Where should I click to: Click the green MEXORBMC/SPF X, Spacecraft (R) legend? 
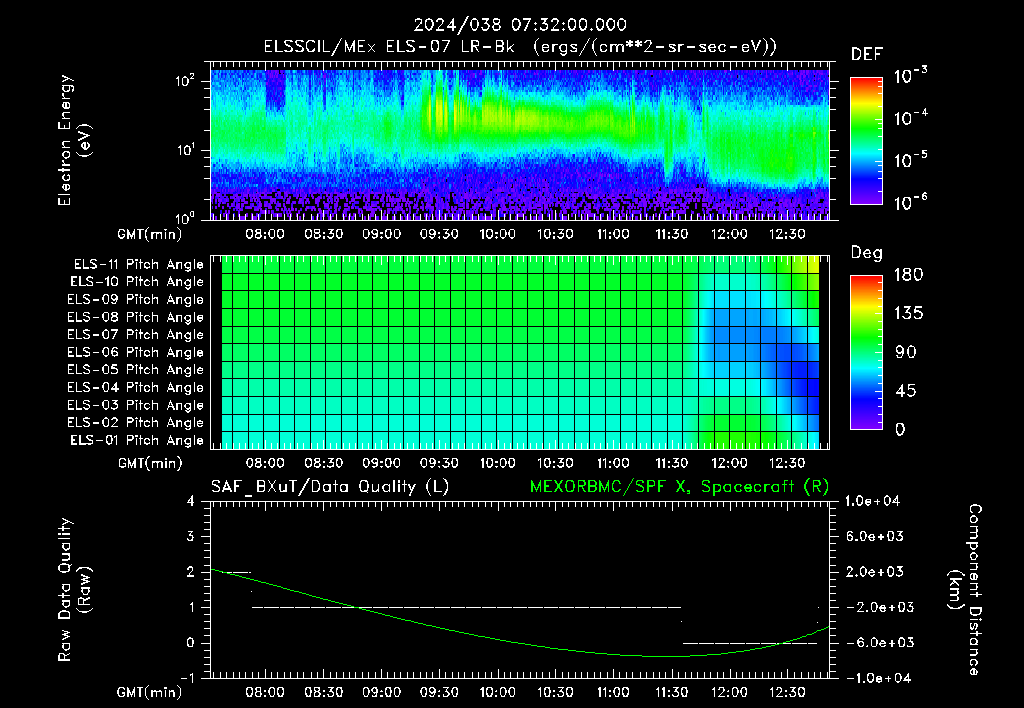679,487
